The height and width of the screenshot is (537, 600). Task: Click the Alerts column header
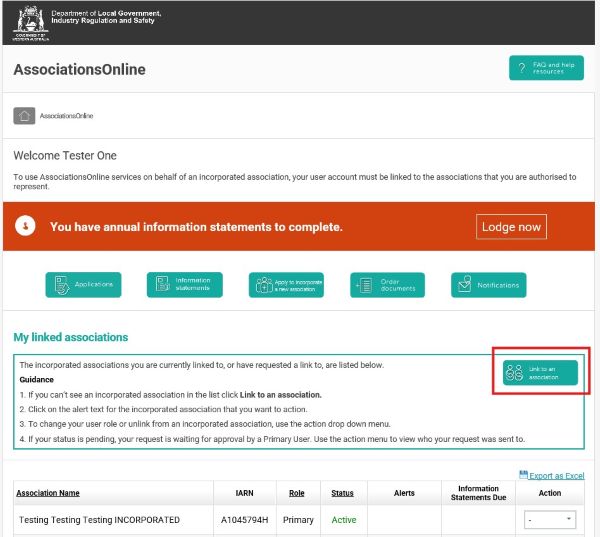(x=404, y=493)
